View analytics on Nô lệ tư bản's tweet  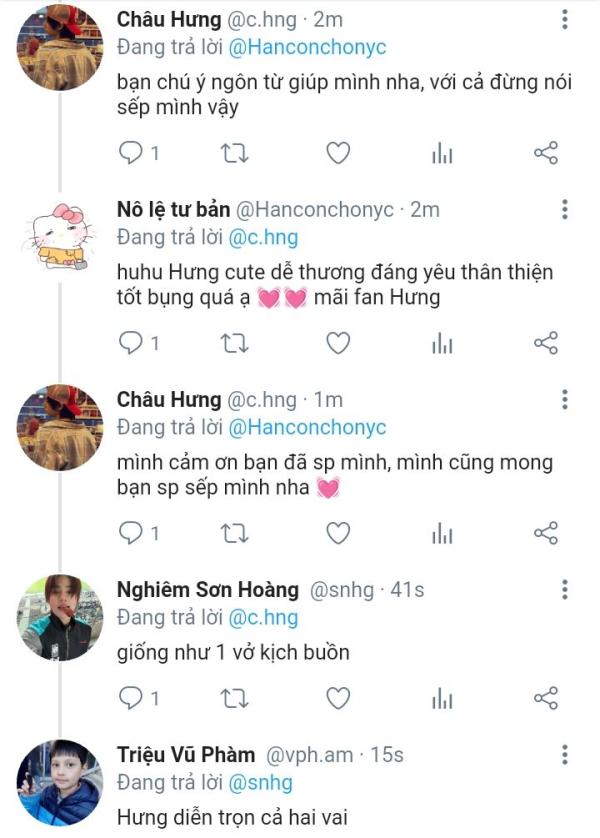point(442,343)
